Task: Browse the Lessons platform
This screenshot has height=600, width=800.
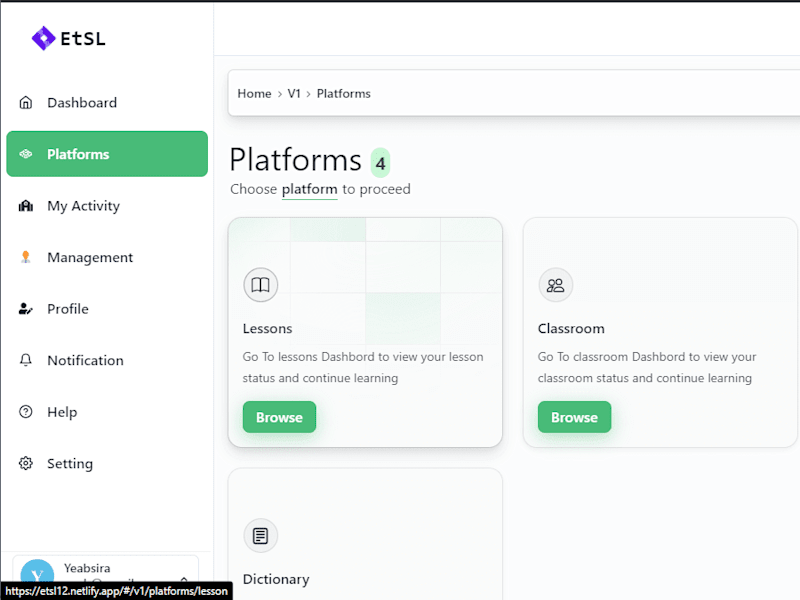Action: point(279,417)
